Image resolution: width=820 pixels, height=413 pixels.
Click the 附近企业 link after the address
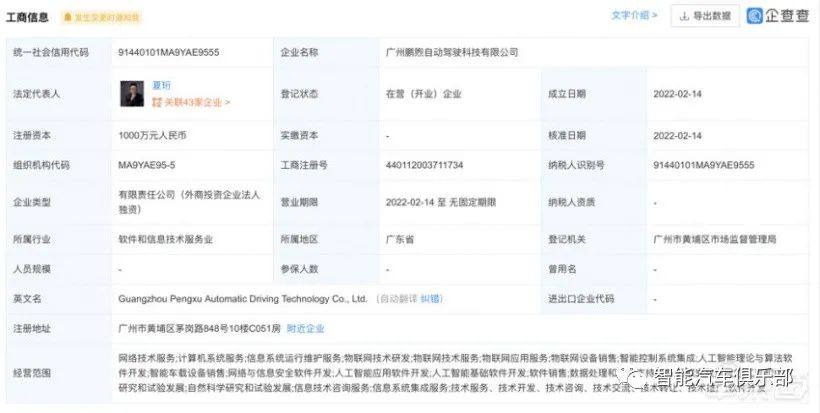pyautogui.click(x=305, y=329)
